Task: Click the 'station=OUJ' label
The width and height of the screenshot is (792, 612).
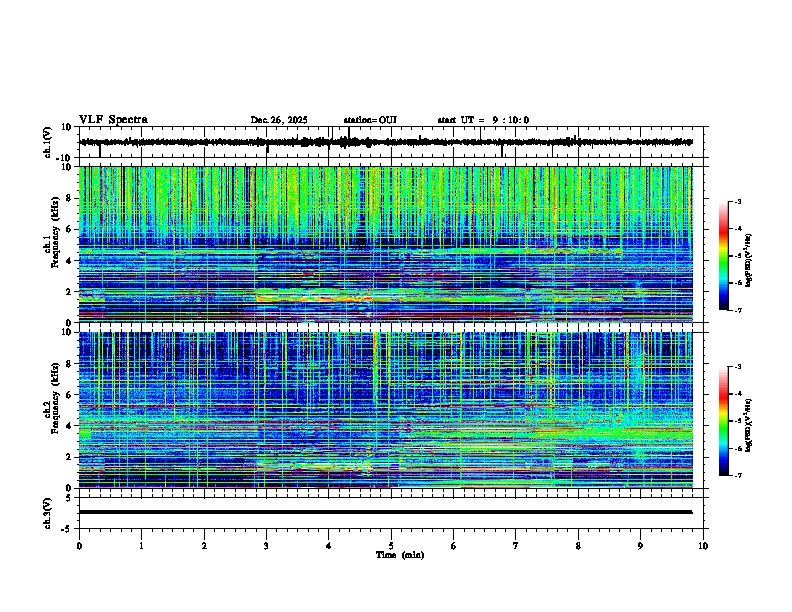Action: coord(370,120)
